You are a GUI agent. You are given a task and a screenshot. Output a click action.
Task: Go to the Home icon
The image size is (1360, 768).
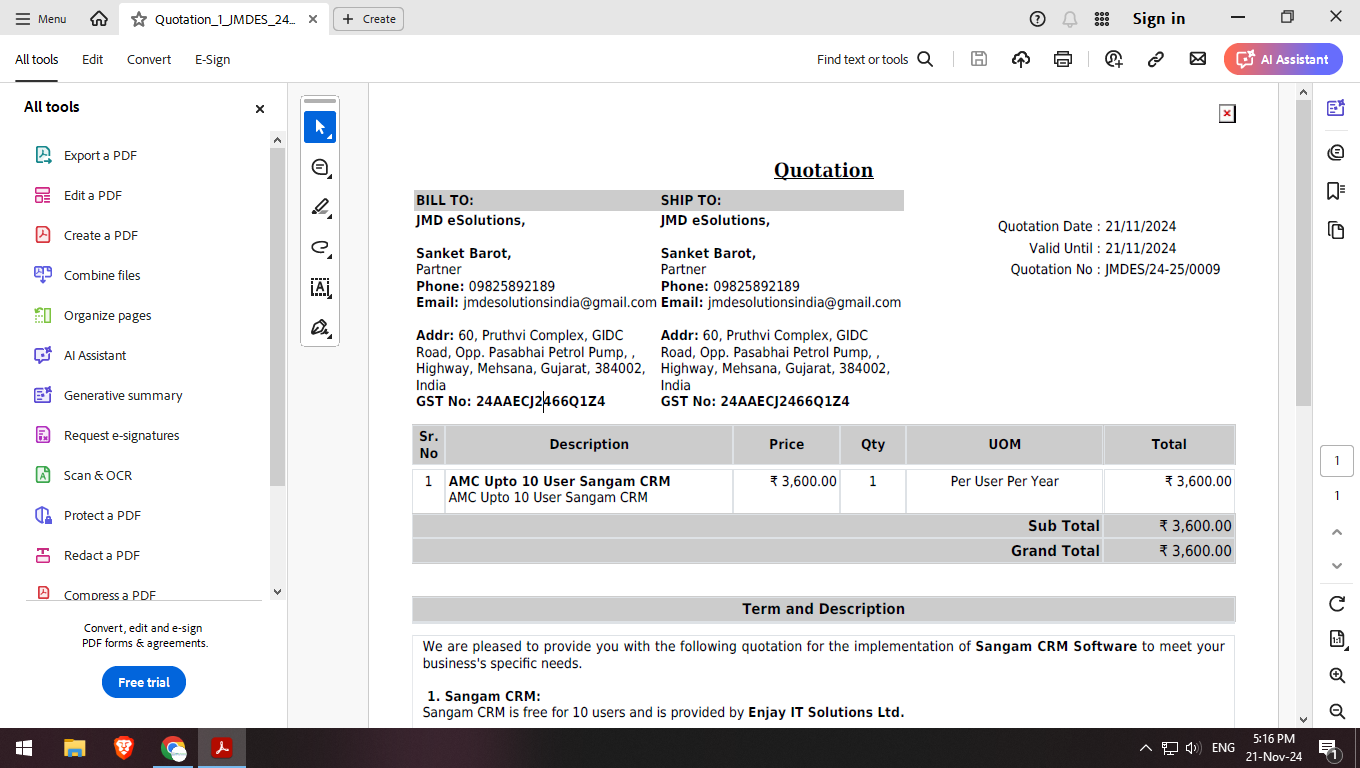99,19
